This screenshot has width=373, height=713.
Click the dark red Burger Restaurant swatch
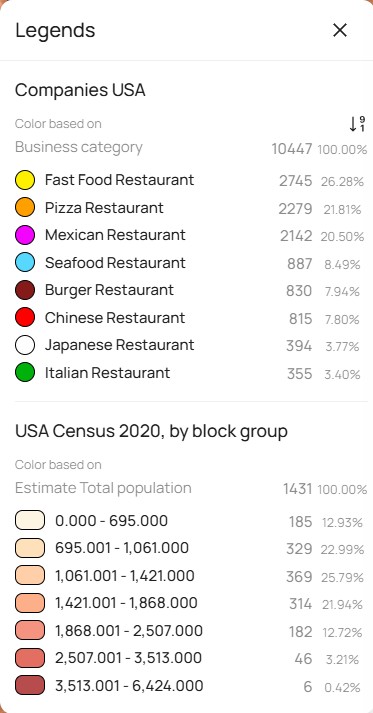pos(25,290)
